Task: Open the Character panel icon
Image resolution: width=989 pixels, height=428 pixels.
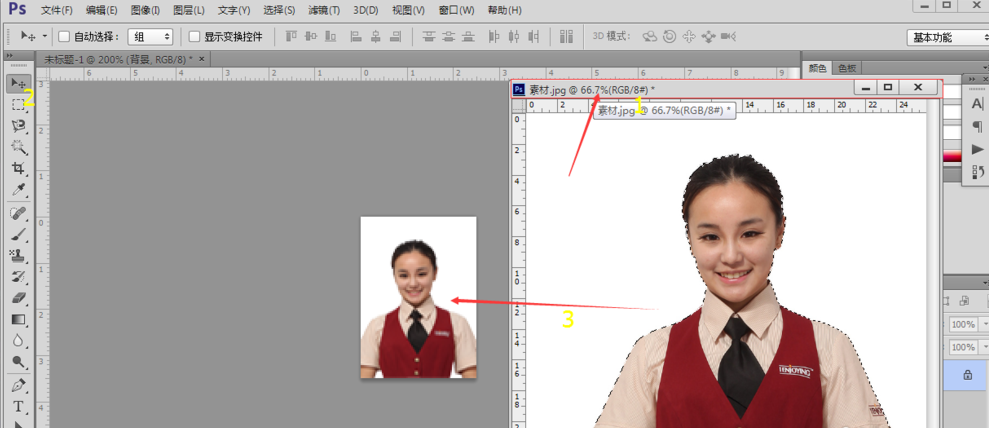Action: [977, 103]
